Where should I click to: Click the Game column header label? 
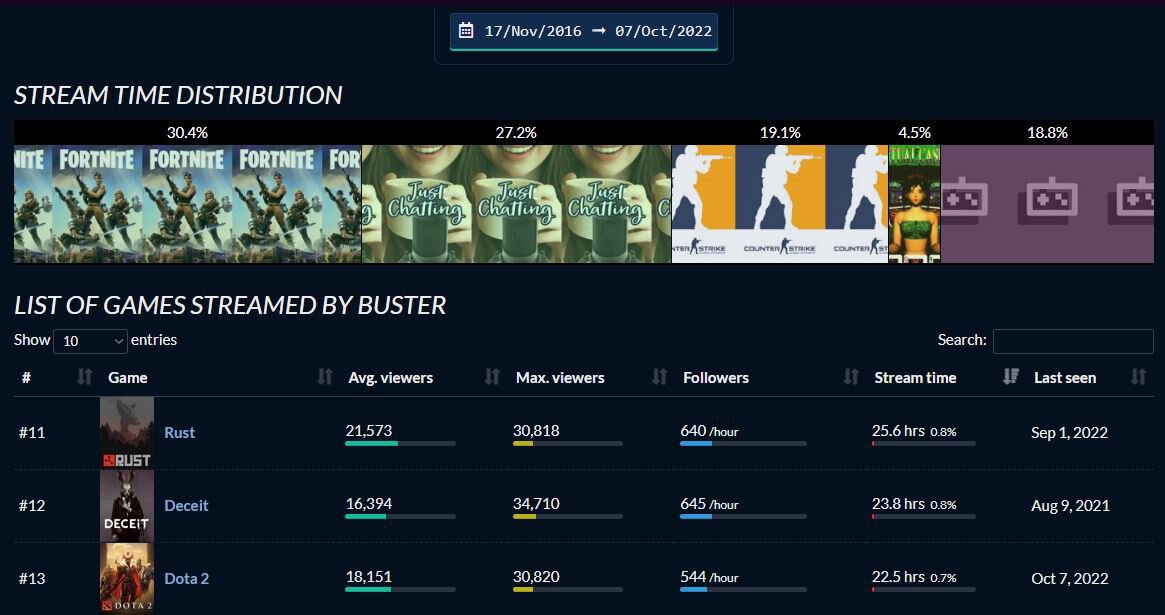[x=128, y=377]
